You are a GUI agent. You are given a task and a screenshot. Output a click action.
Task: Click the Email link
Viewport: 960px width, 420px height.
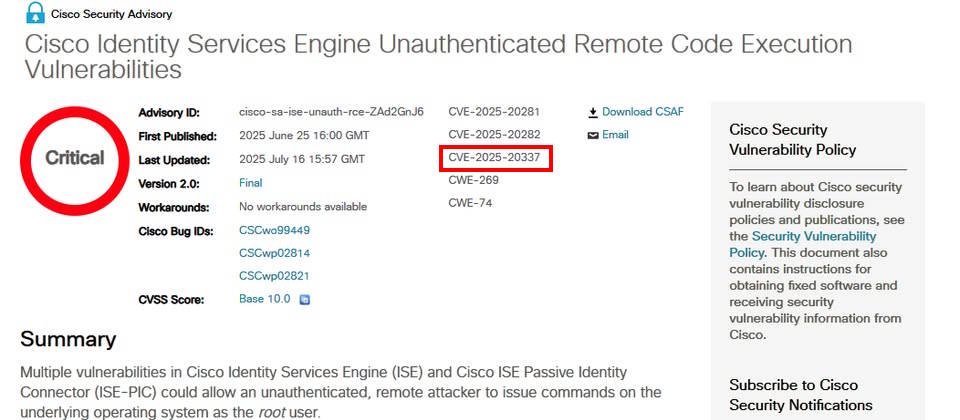(615, 135)
